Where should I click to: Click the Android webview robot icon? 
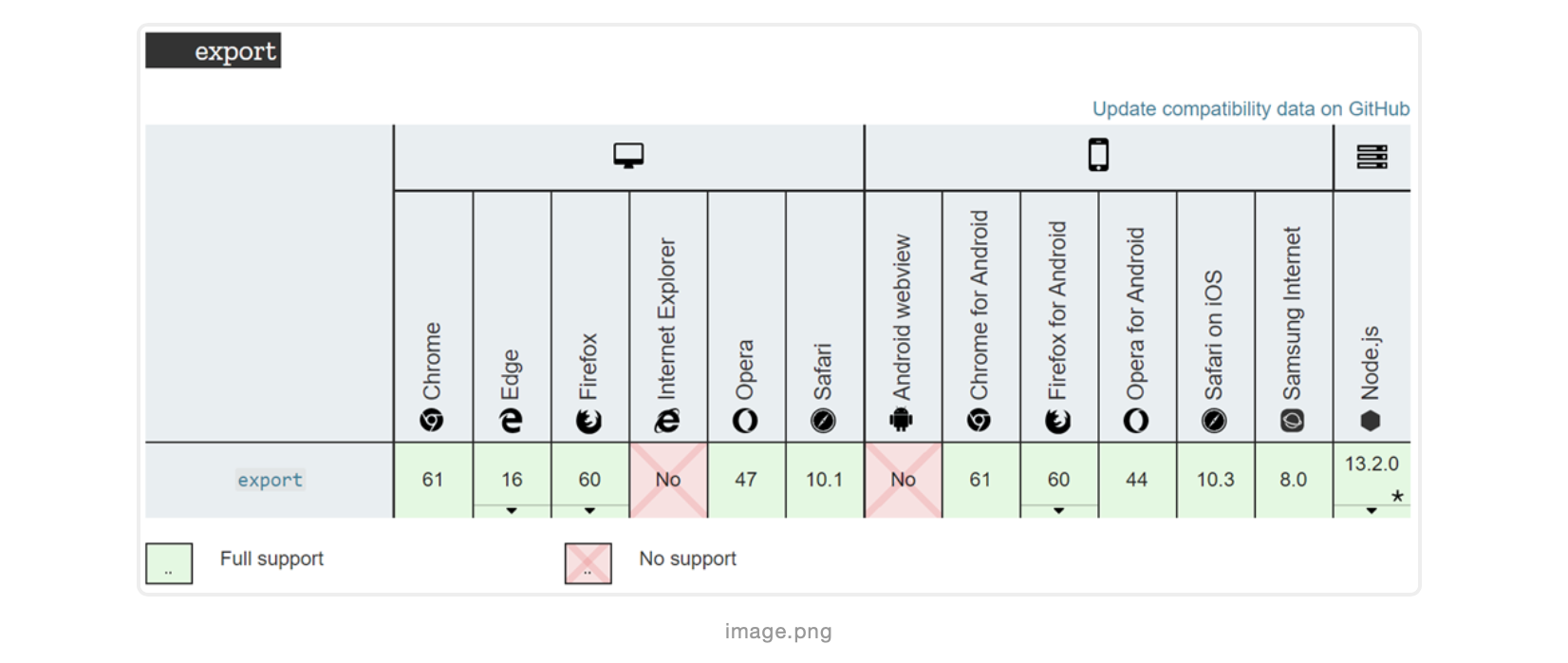coord(902,419)
